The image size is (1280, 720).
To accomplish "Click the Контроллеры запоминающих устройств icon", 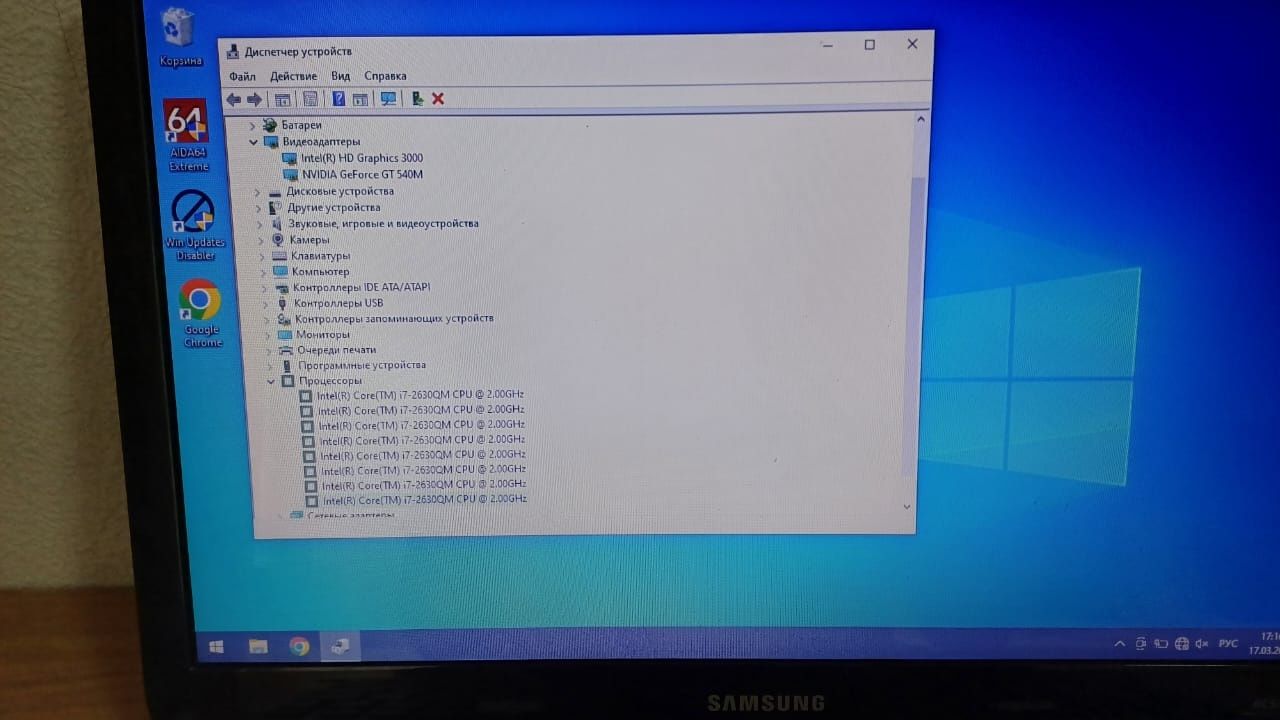I will pyautogui.click(x=284, y=318).
